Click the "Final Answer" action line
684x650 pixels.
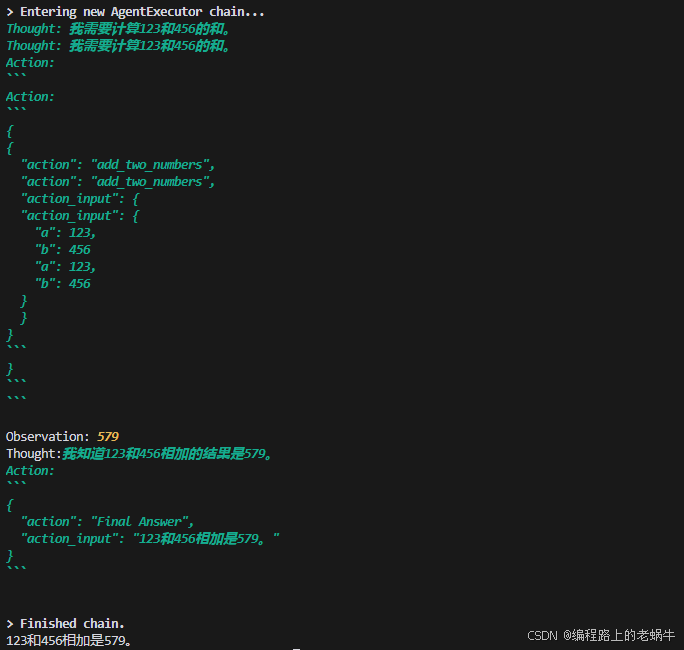click(107, 522)
